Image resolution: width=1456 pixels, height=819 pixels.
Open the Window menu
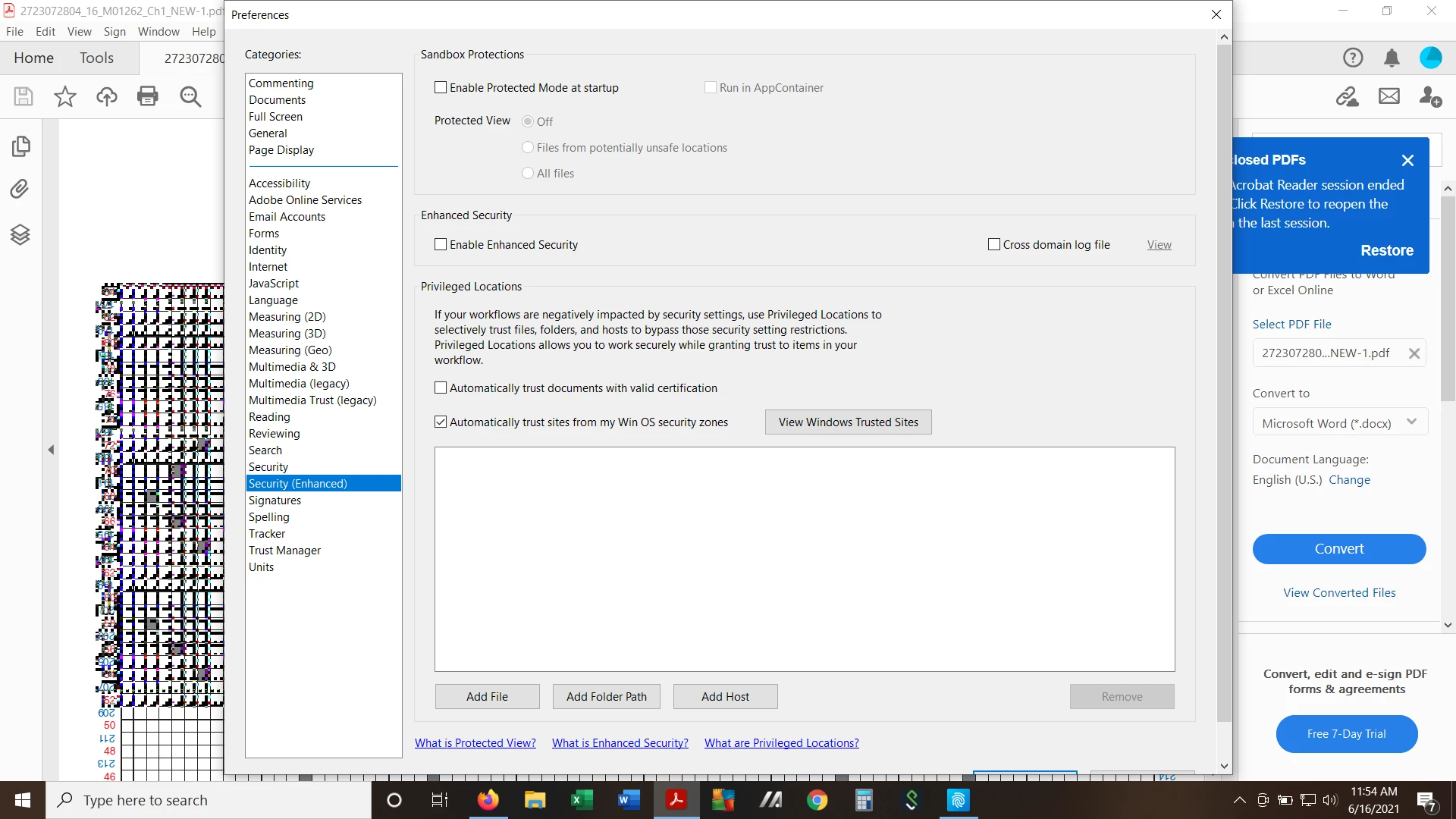158,32
